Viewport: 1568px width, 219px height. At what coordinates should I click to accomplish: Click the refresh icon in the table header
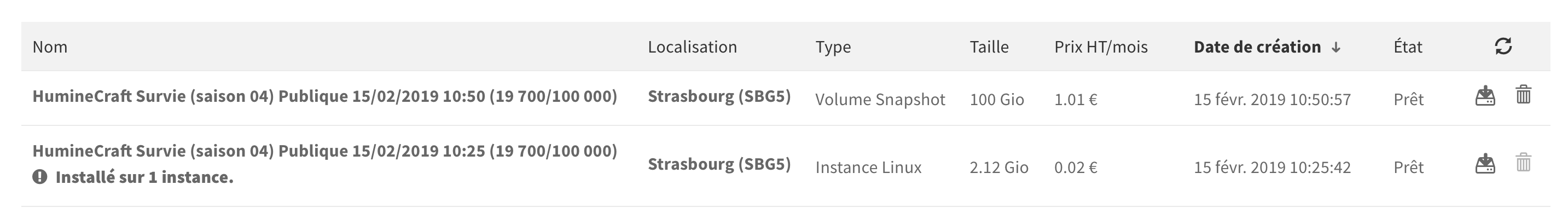click(1503, 46)
